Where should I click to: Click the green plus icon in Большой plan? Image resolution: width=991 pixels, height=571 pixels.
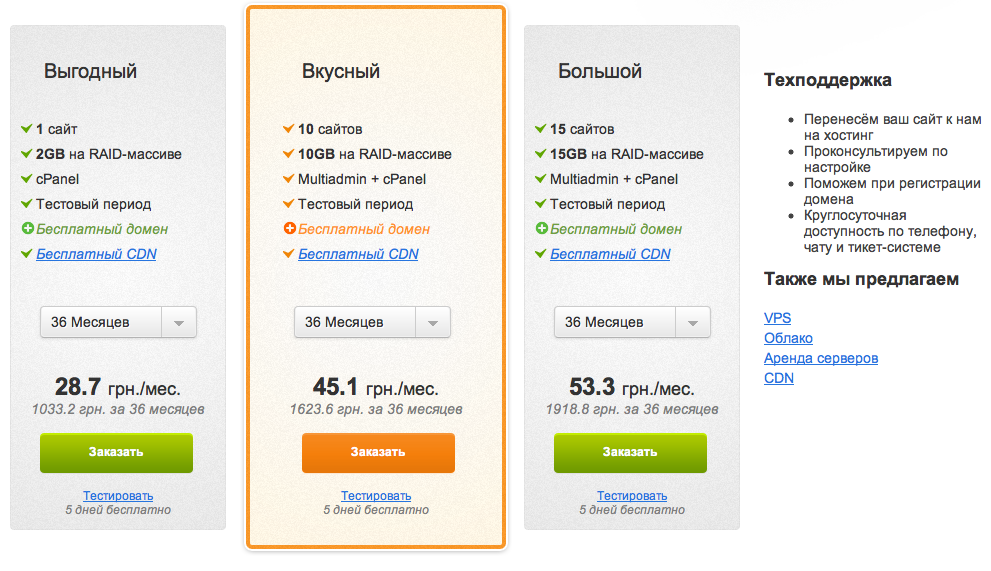[x=541, y=229]
